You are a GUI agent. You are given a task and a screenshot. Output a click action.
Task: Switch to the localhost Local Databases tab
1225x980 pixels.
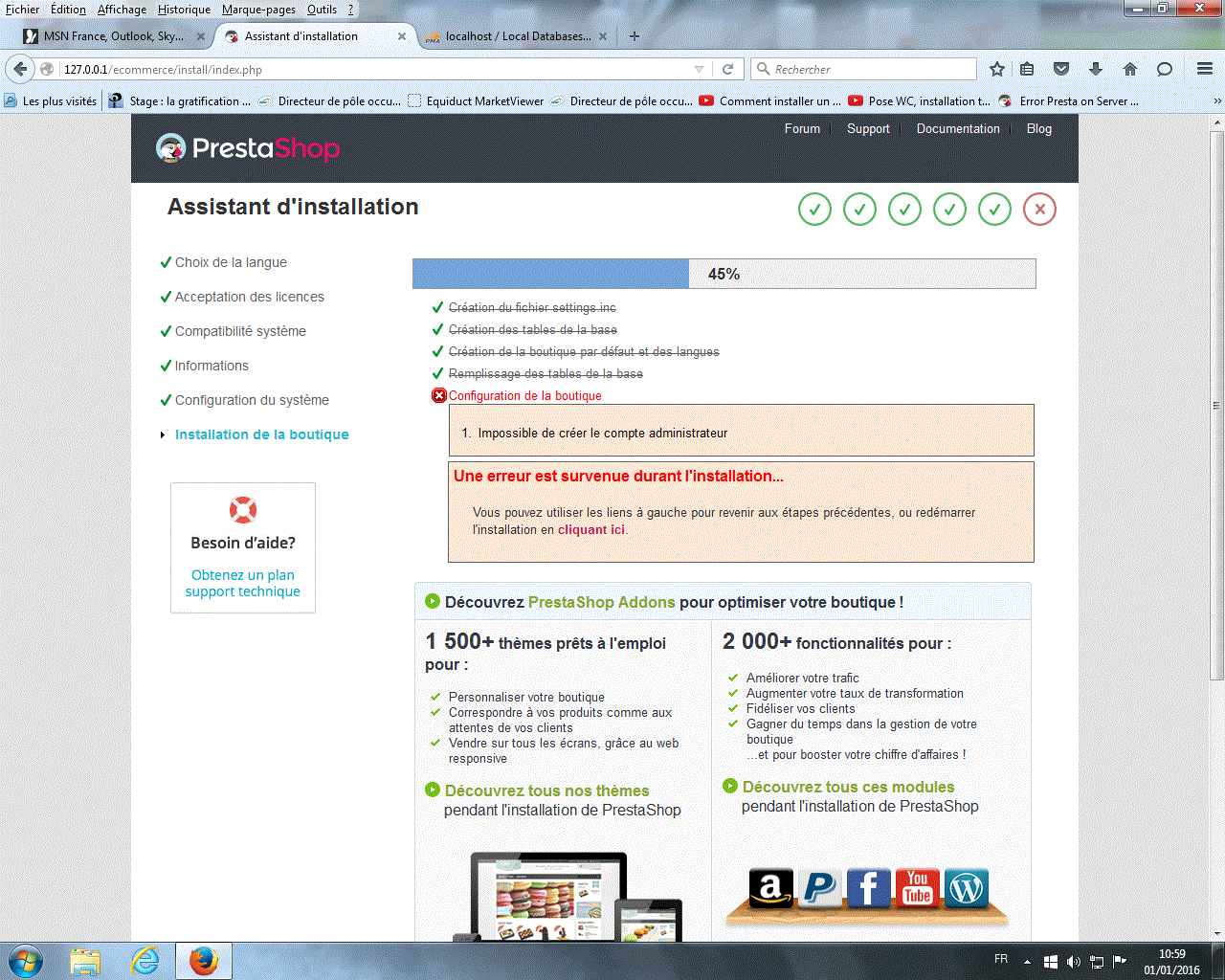[x=518, y=36]
